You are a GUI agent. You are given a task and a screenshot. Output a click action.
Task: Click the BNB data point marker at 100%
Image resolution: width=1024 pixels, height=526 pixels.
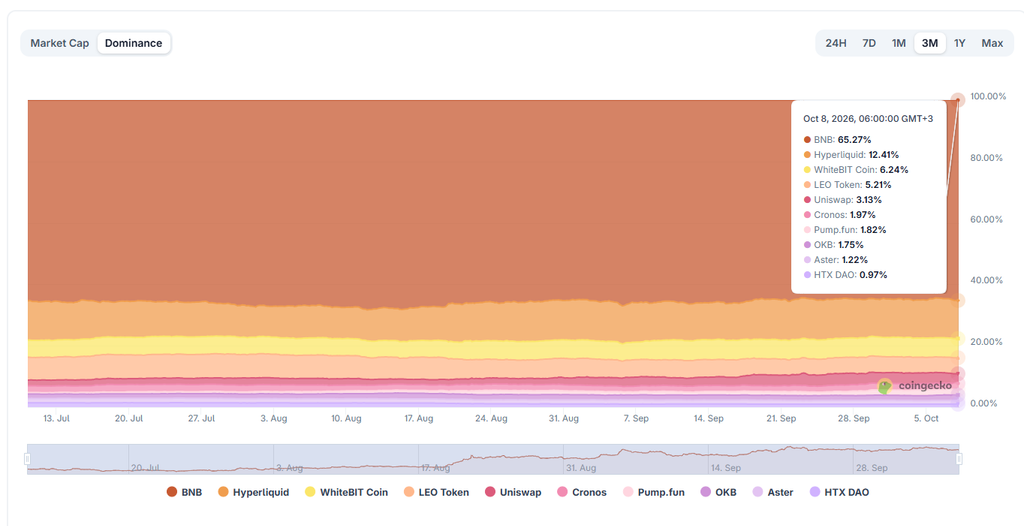tap(958, 100)
